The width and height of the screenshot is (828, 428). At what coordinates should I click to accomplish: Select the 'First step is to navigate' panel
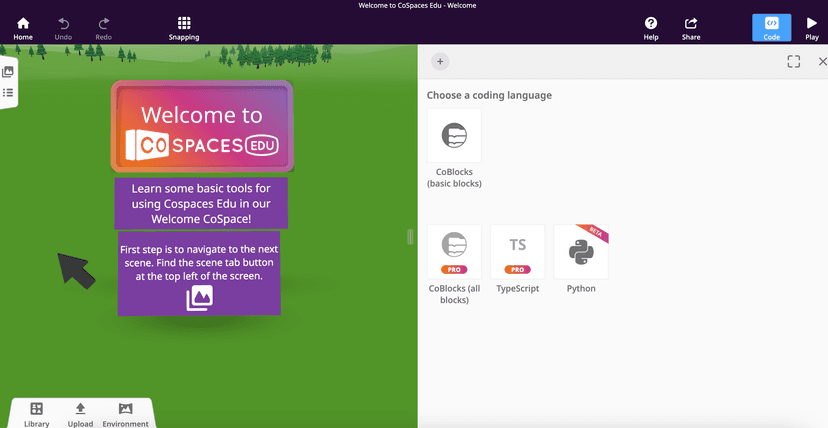click(x=199, y=274)
